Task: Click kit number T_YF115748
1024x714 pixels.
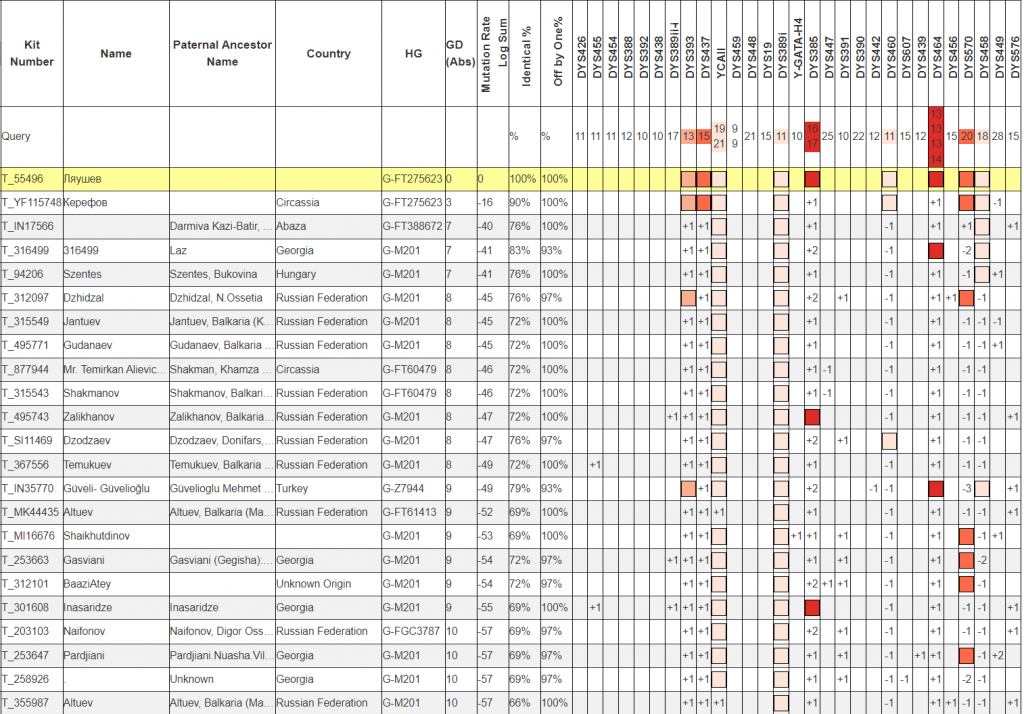Action: tap(30, 203)
